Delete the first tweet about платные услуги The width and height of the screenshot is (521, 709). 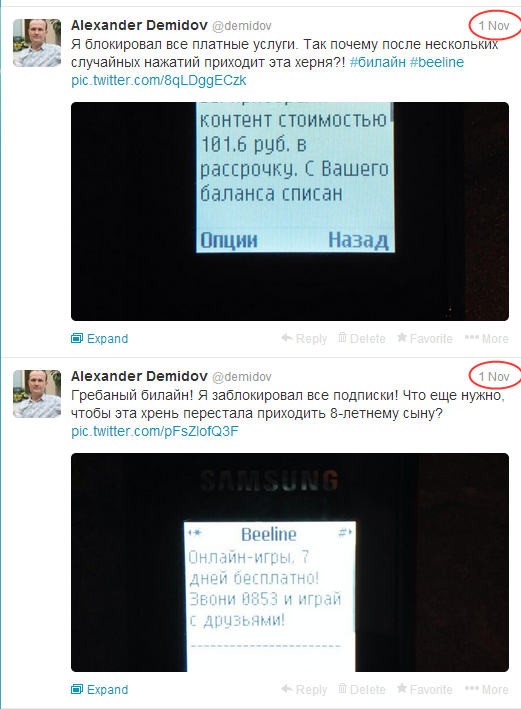coord(362,338)
